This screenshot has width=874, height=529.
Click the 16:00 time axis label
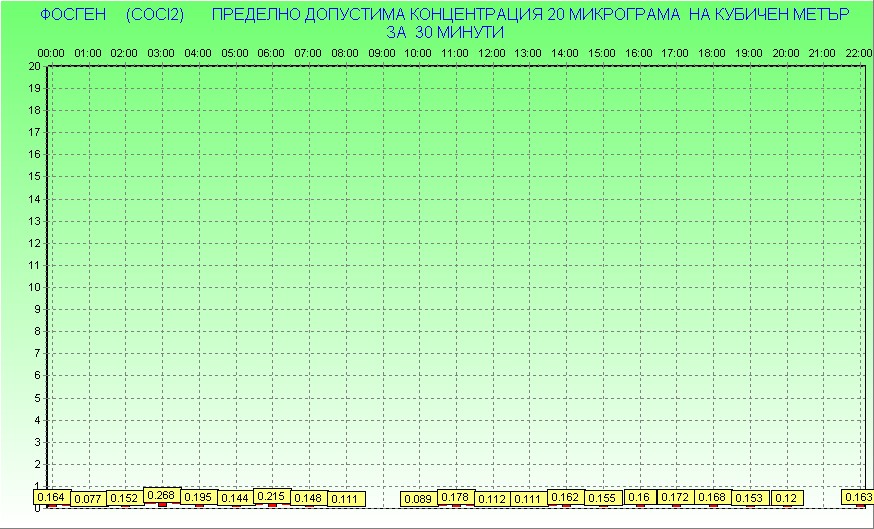638,54
